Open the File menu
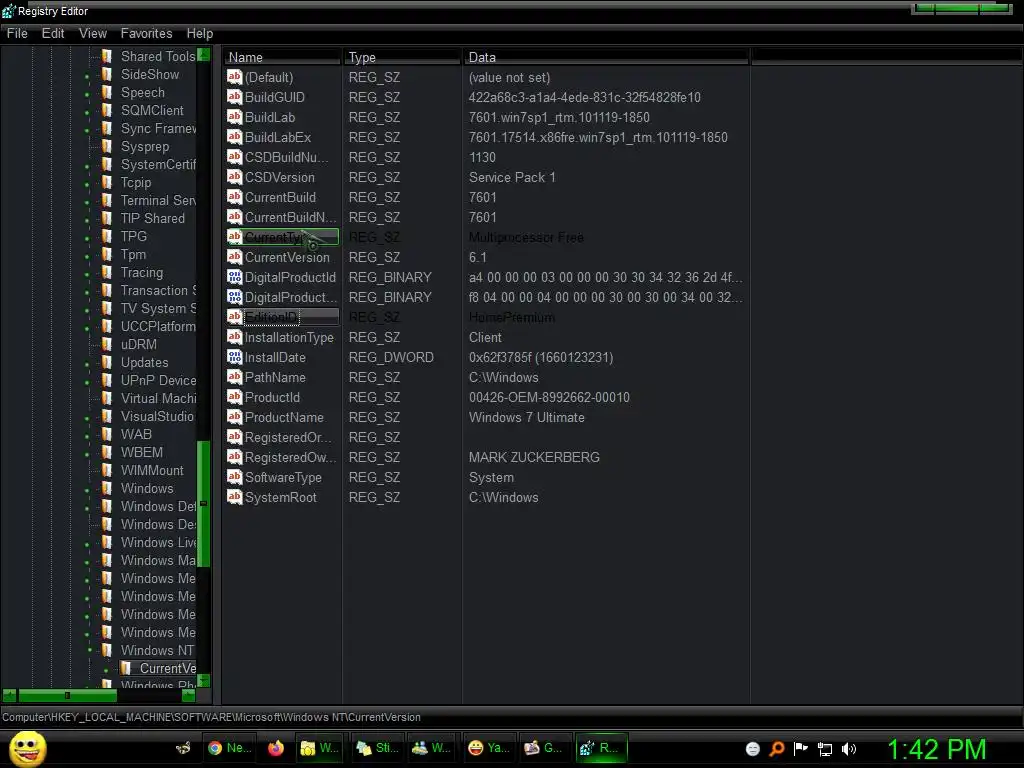 pyautogui.click(x=17, y=33)
